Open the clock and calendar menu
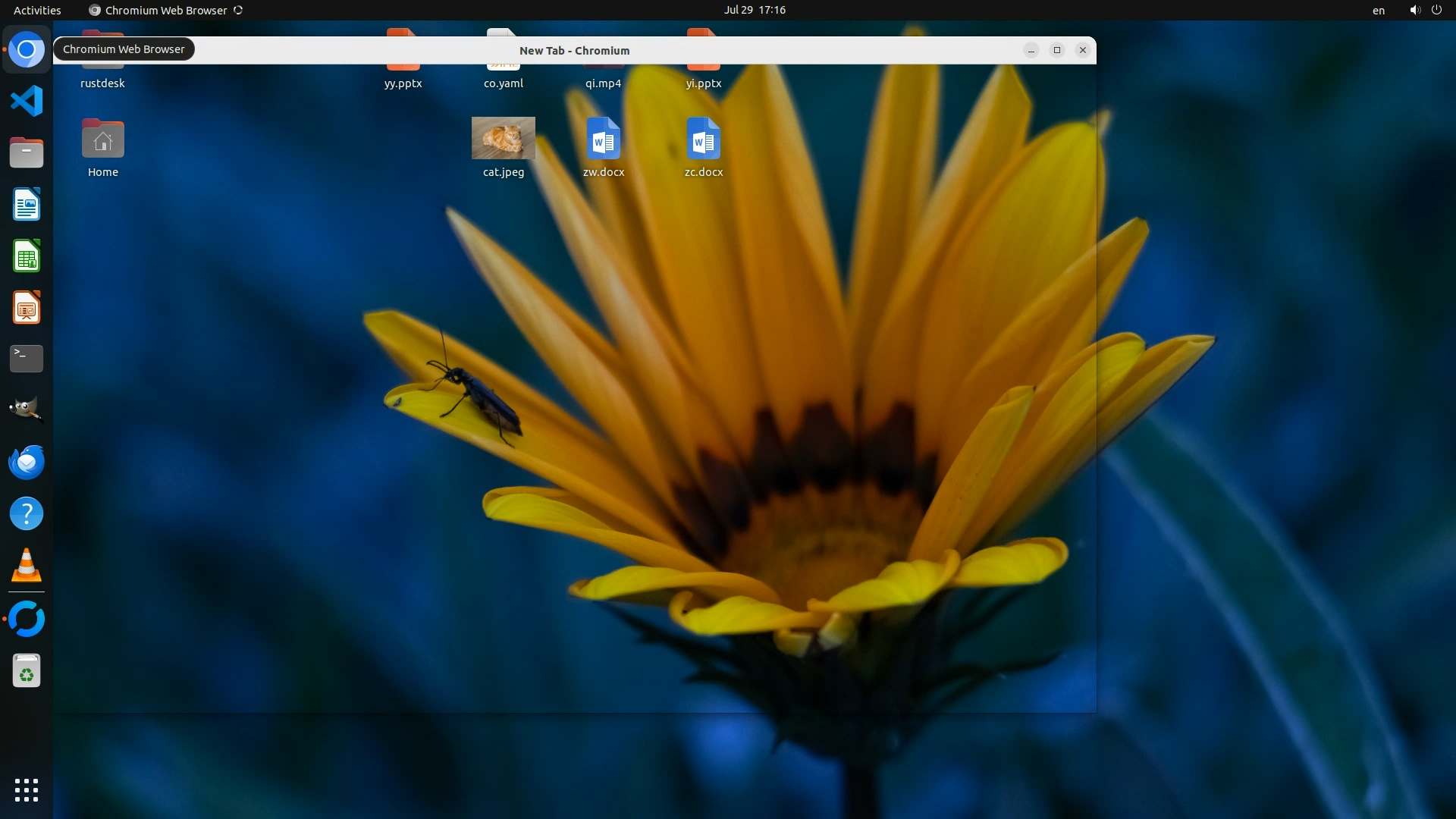The height and width of the screenshot is (819, 1456). [754, 10]
